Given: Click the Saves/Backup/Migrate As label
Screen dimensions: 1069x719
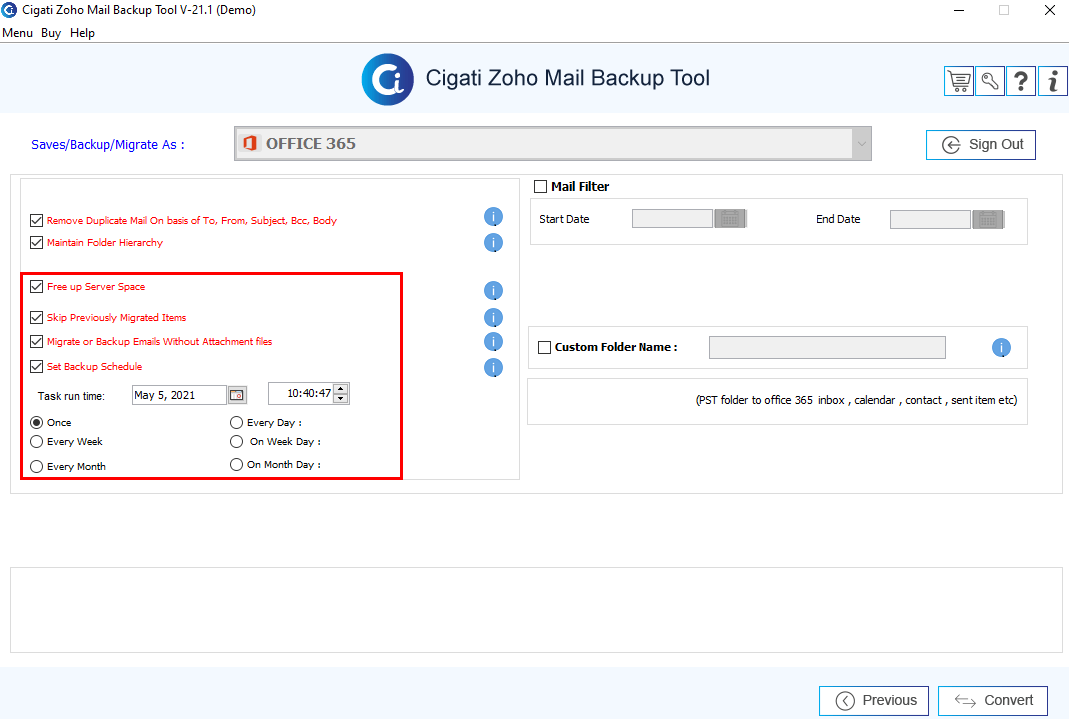Looking at the screenshot, I should (108, 144).
